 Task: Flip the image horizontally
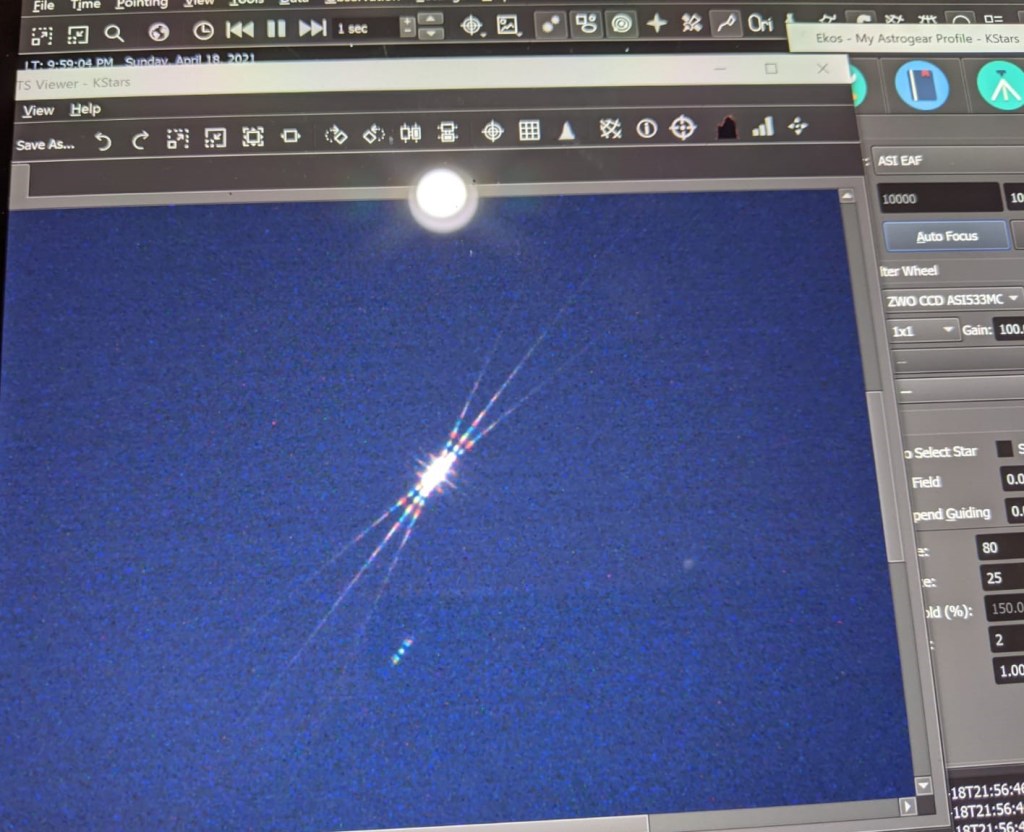pos(410,133)
